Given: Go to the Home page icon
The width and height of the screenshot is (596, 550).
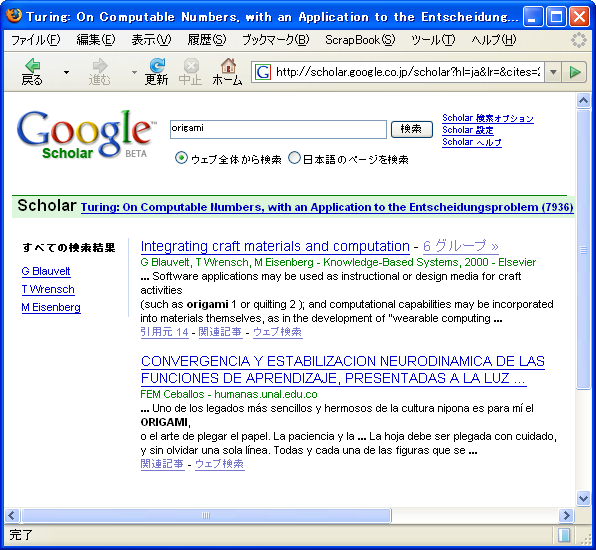Looking at the screenshot, I should coord(228,65).
